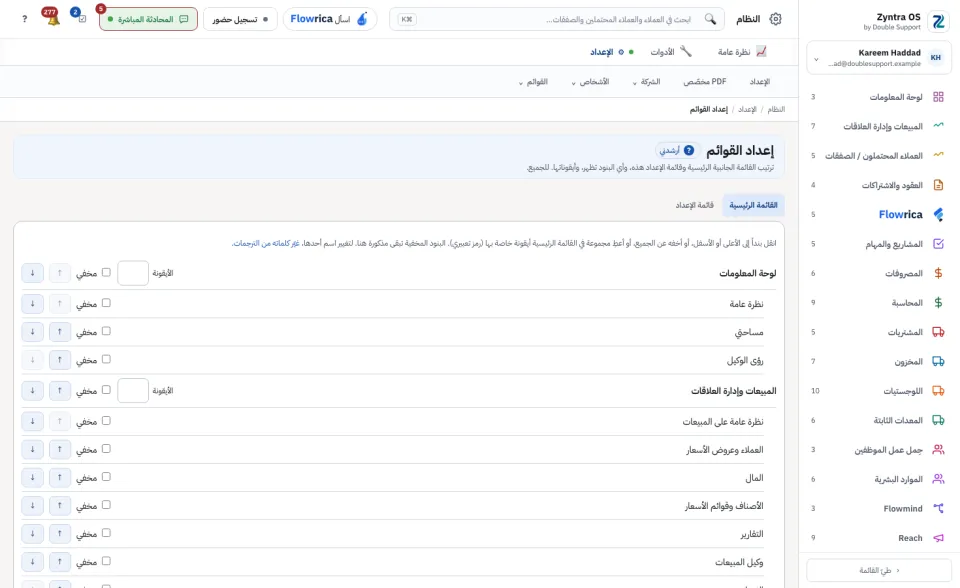Open the الشركة dropdown menu
Viewport: 960px width, 588px height.
coord(646,81)
